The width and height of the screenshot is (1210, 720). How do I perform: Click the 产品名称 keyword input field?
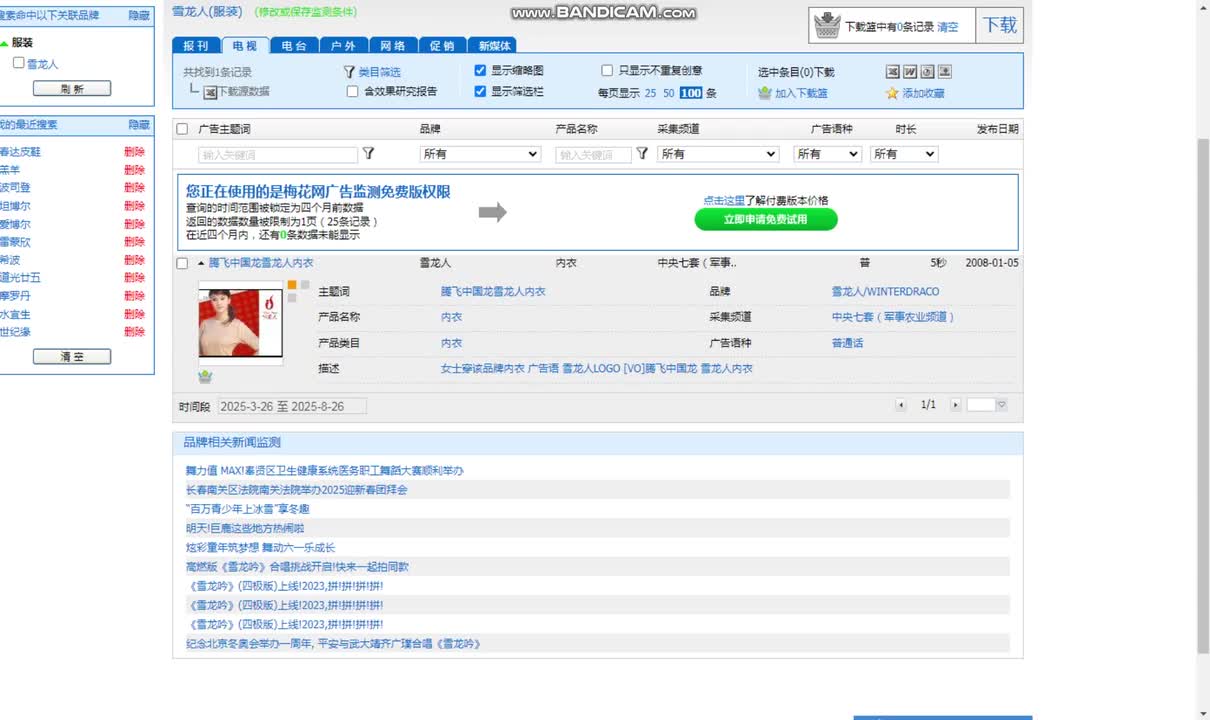pos(593,155)
